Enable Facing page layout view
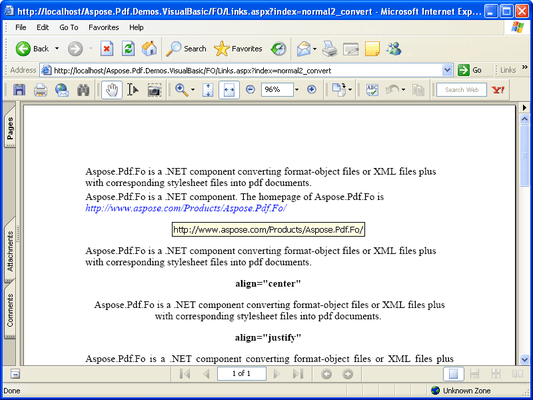 click(x=517, y=374)
